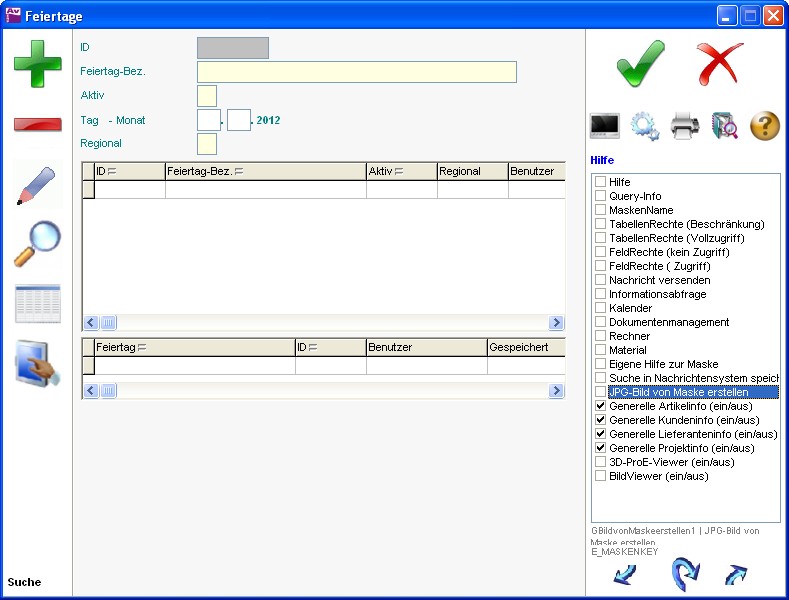Toggle the Aktiv checkbox field
Image resolution: width=789 pixels, height=600 pixels.
click(x=207, y=96)
